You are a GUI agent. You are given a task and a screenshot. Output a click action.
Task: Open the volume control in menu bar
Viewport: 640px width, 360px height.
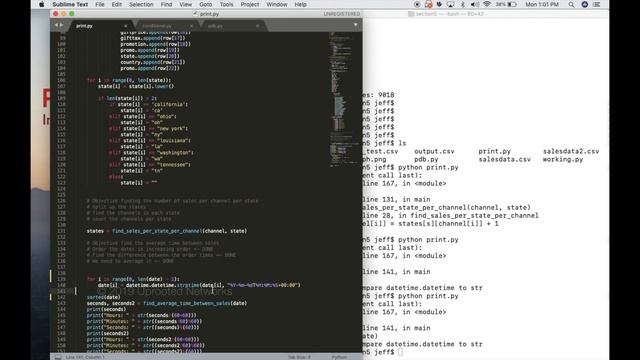(x=475, y=4)
